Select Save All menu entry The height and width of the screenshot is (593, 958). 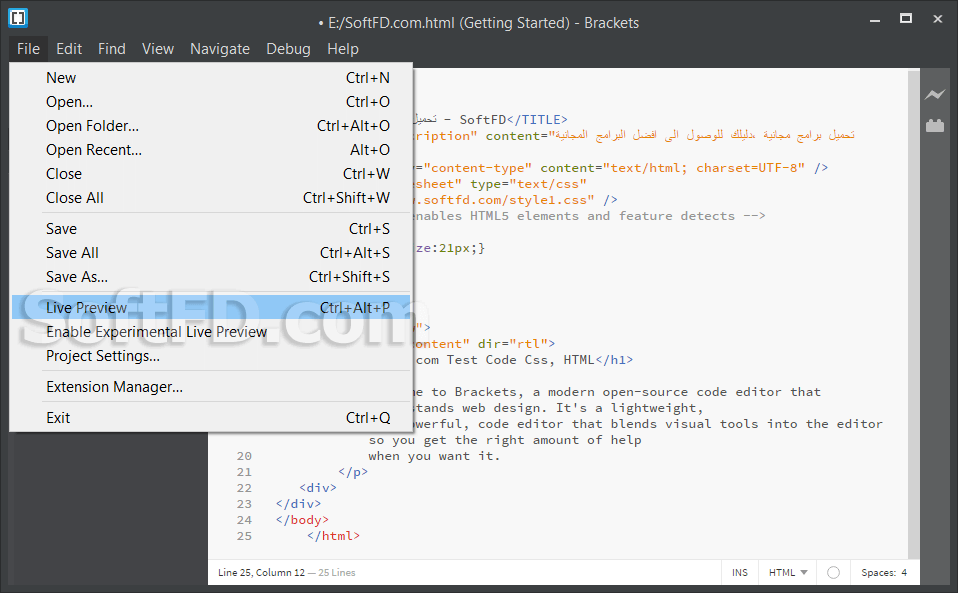click(211, 253)
